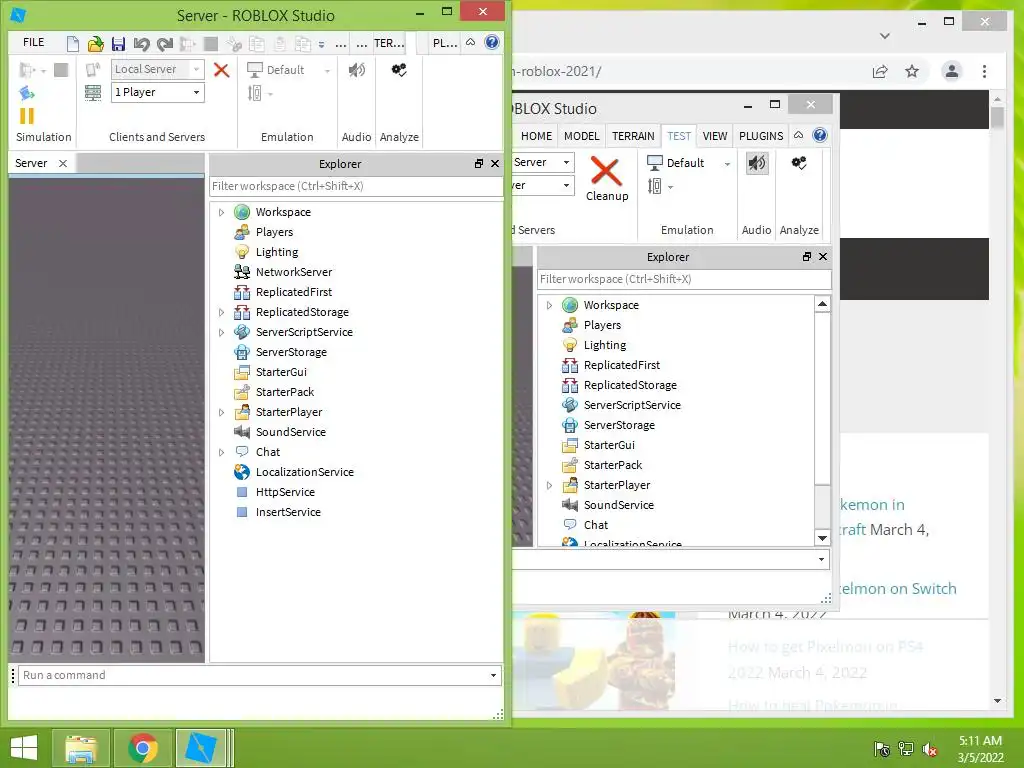The height and width of the screenshot is (768, 1024).
Task: Open a place with the folder icon
Action: pos(95,44)
